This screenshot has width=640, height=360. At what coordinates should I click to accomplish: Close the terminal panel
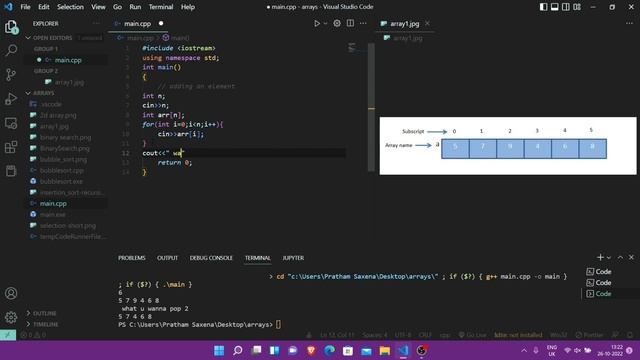coord(631,257)
